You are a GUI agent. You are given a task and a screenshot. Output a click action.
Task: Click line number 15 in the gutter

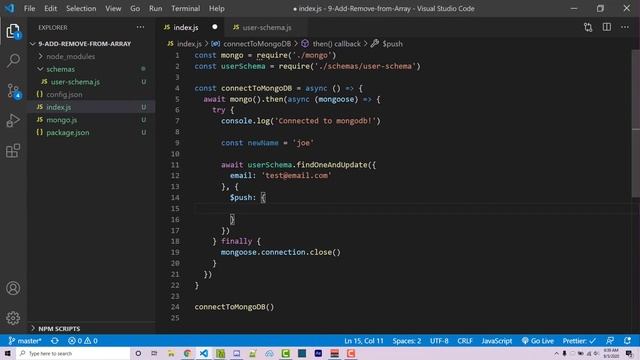point(175,209)
